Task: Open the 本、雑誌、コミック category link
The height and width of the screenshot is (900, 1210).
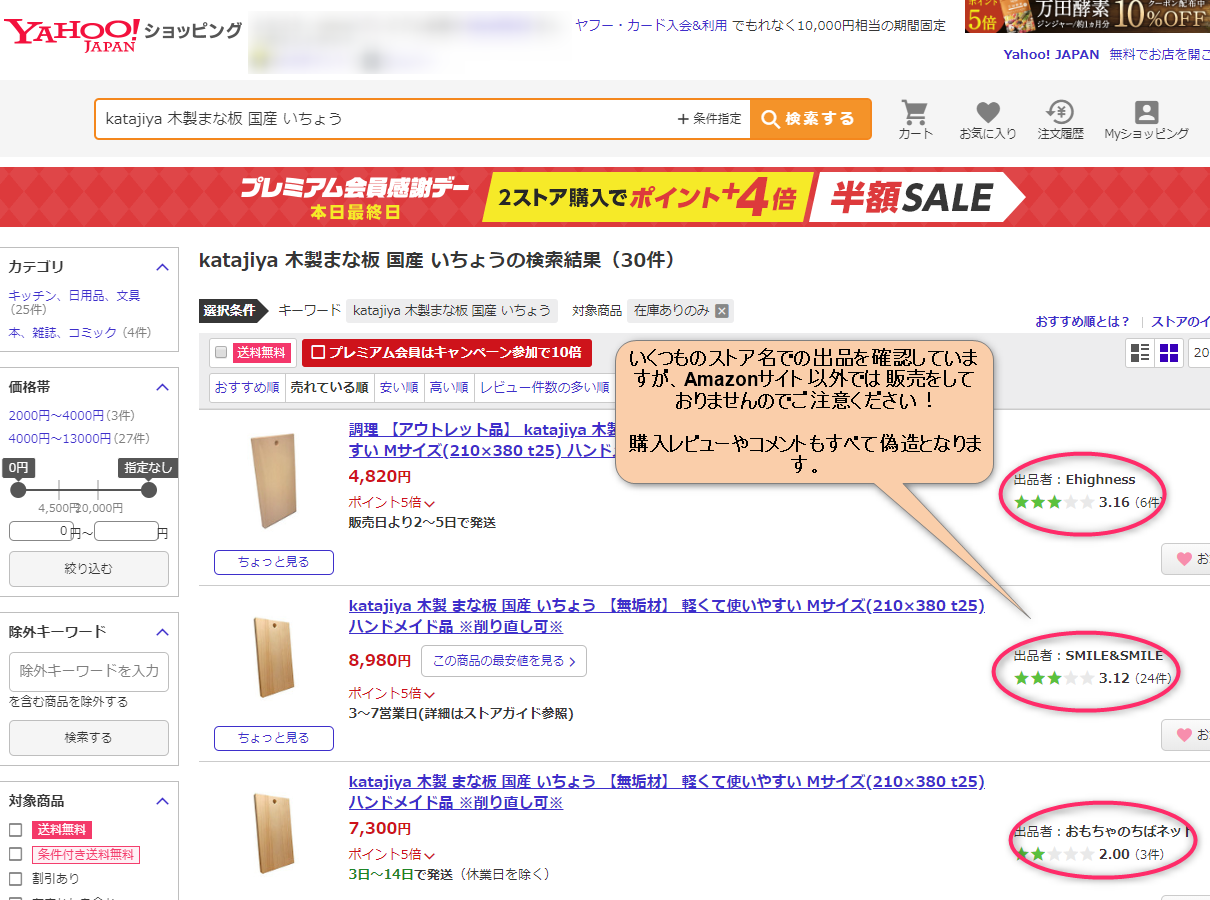Action: (63, 332)
